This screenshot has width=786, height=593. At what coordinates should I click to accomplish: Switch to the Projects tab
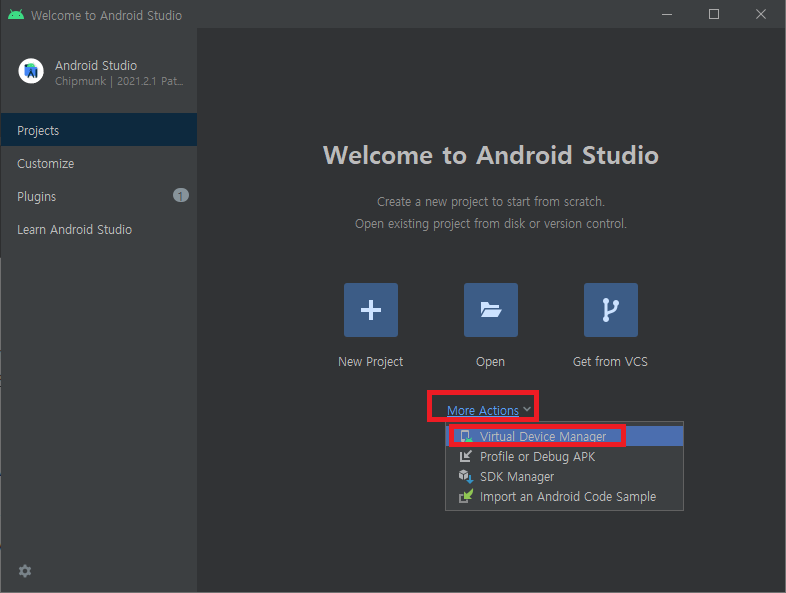pos(99,130)
